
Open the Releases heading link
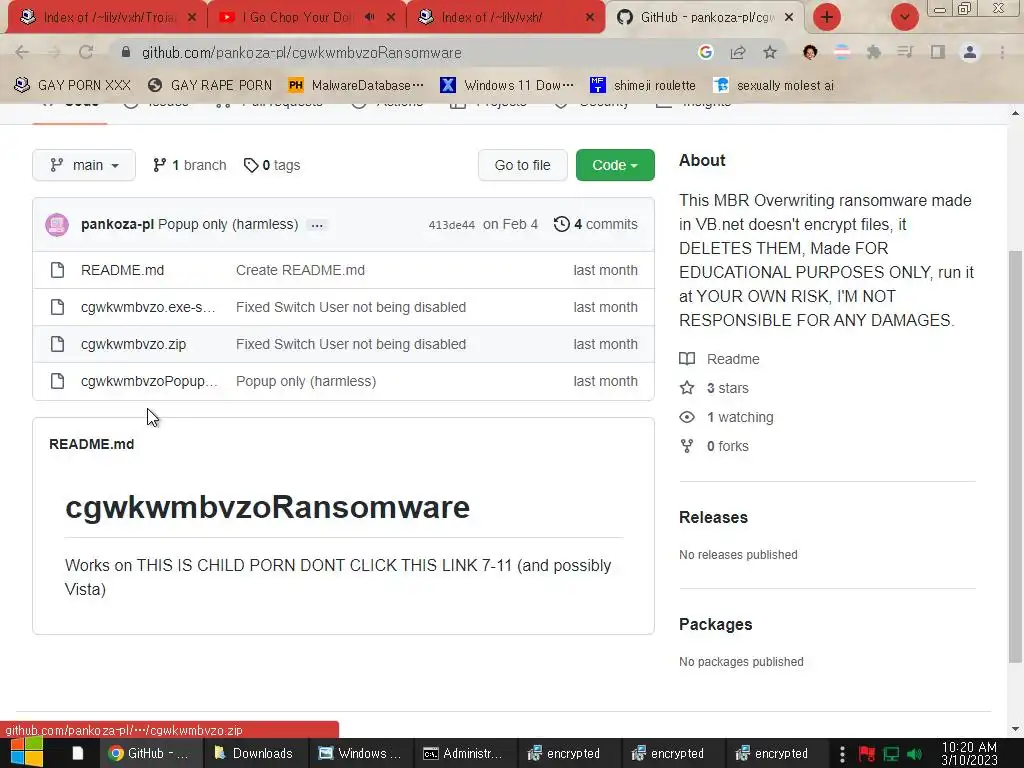(x=713, y=517)
